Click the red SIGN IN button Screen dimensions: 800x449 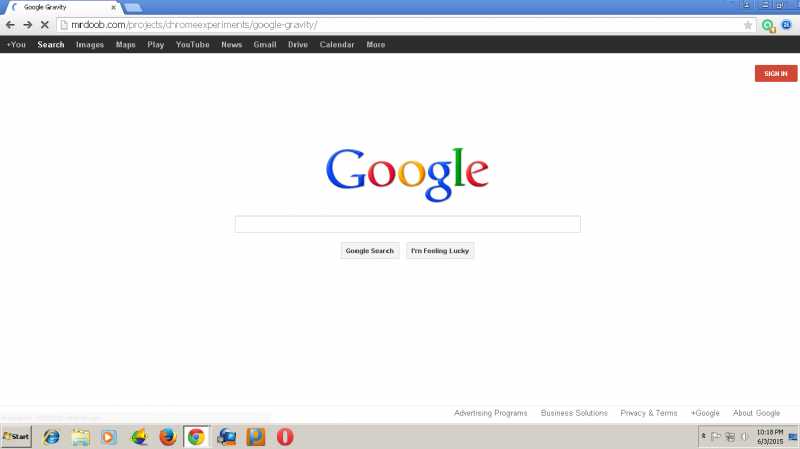pyautogui.click(x=776, y=73)
